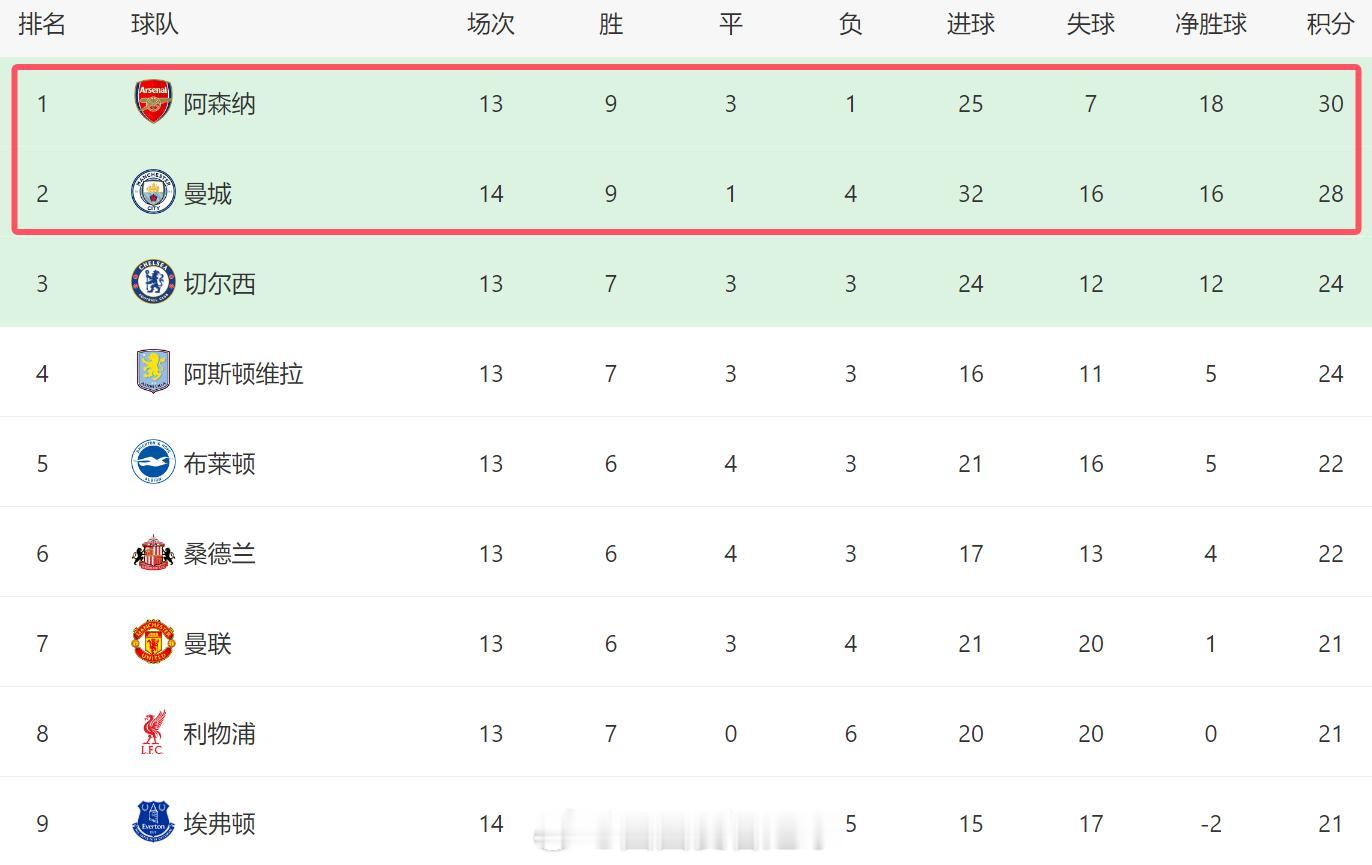Click the Arsenal club crest icon
The width and height of the screenshot is (1372, 865).
coord(153,102)
